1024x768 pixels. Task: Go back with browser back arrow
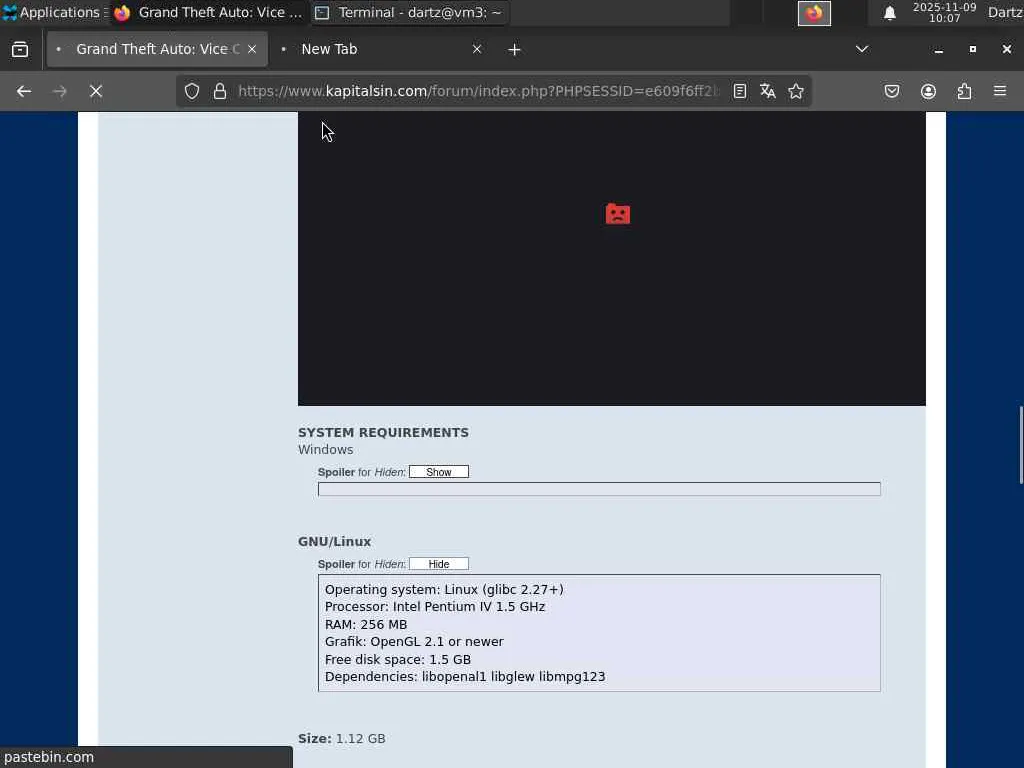[24, 91]
